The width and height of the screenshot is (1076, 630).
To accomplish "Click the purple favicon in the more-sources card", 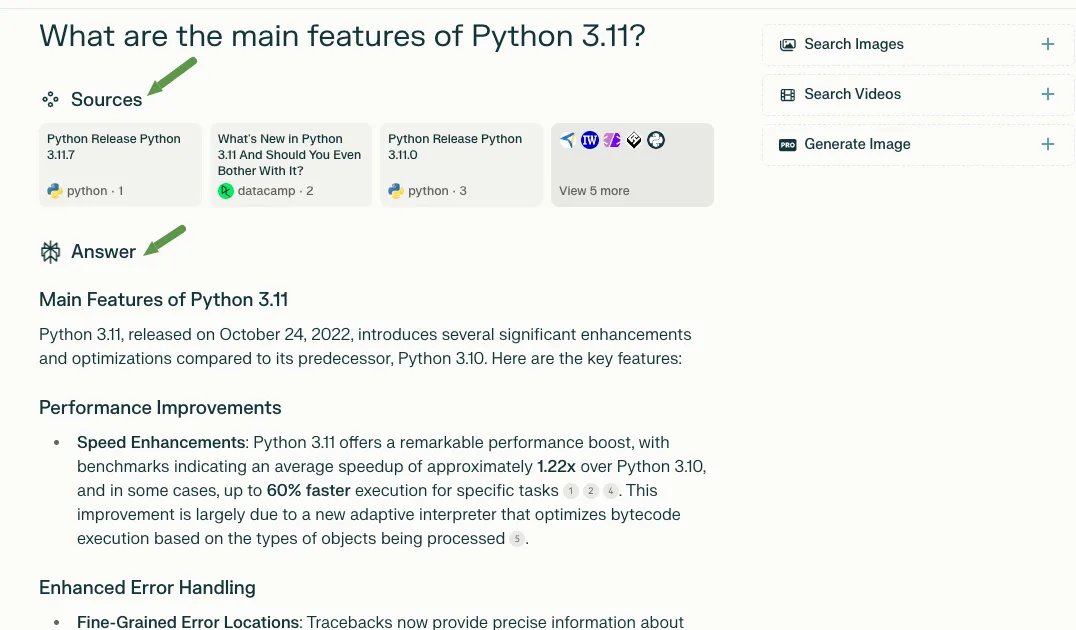I will coord(611,140).
